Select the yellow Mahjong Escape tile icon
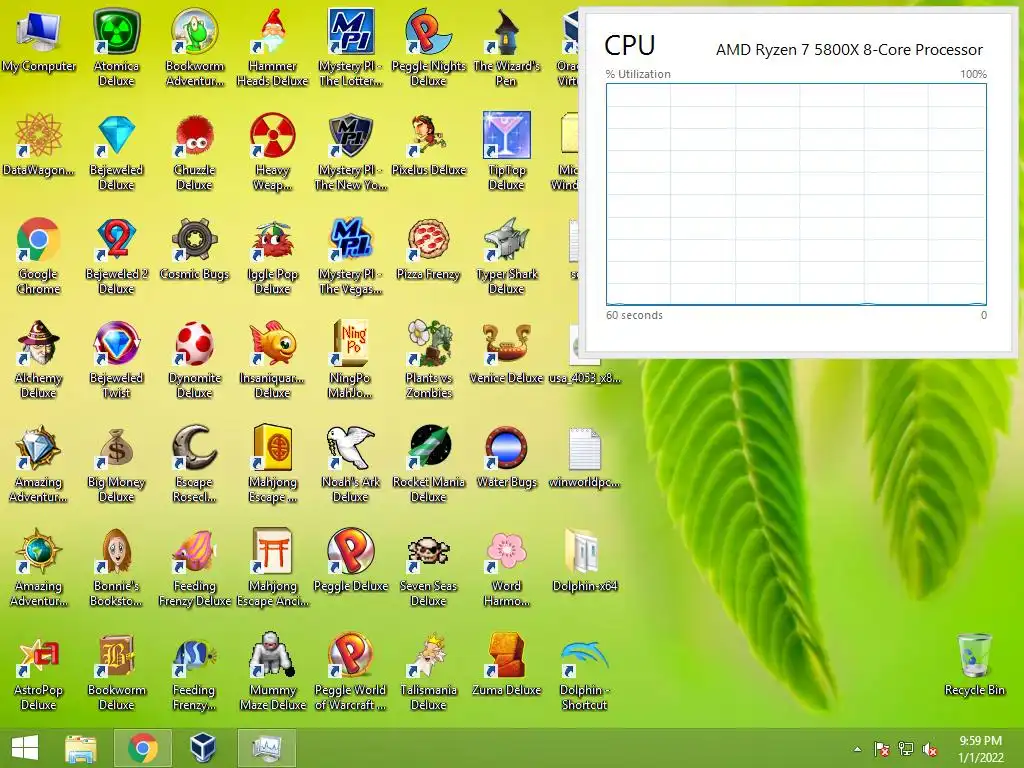This screenshot has height=768, width=1024. point(272,448)
